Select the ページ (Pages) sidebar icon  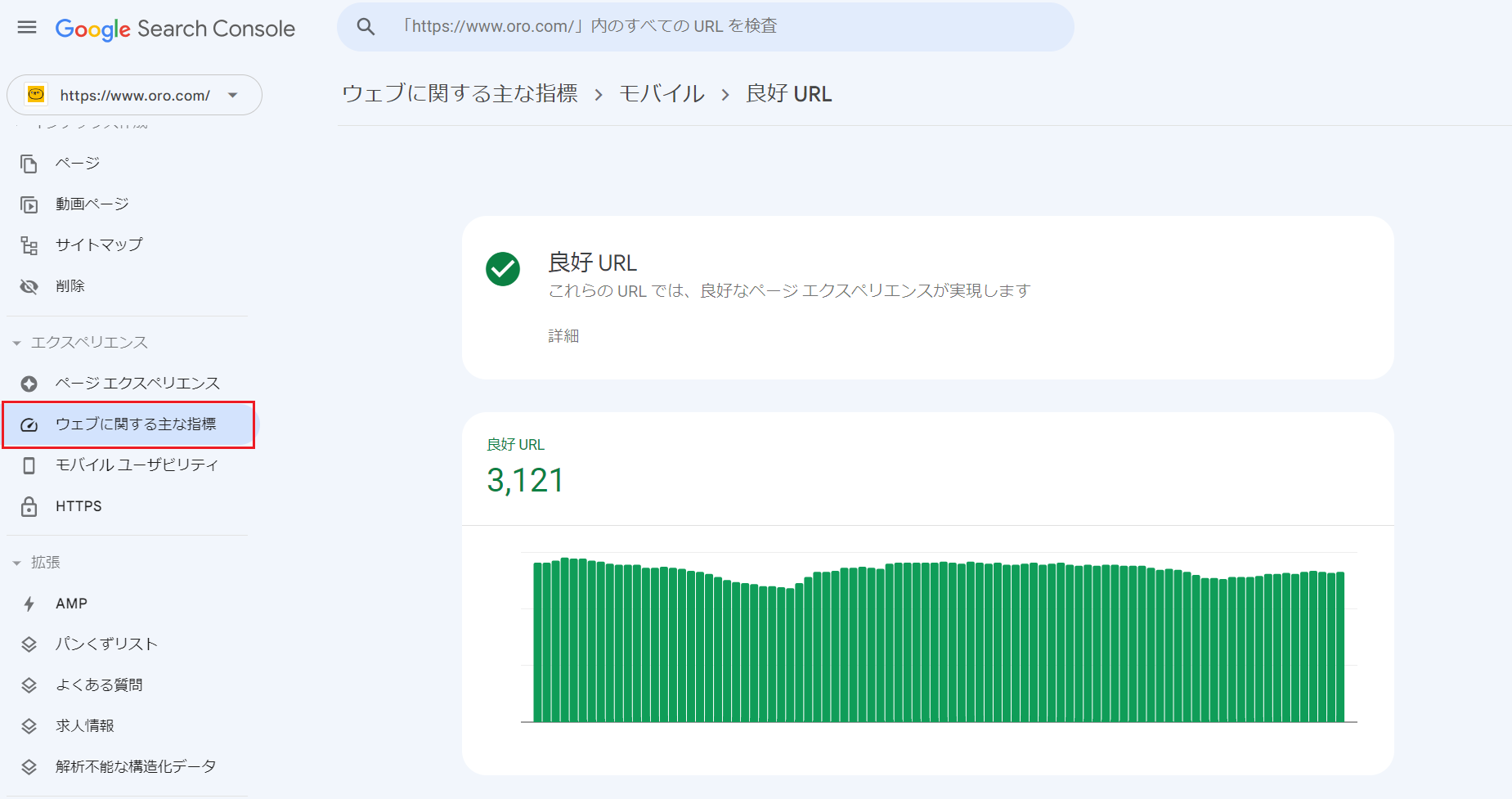coord(29,163)
